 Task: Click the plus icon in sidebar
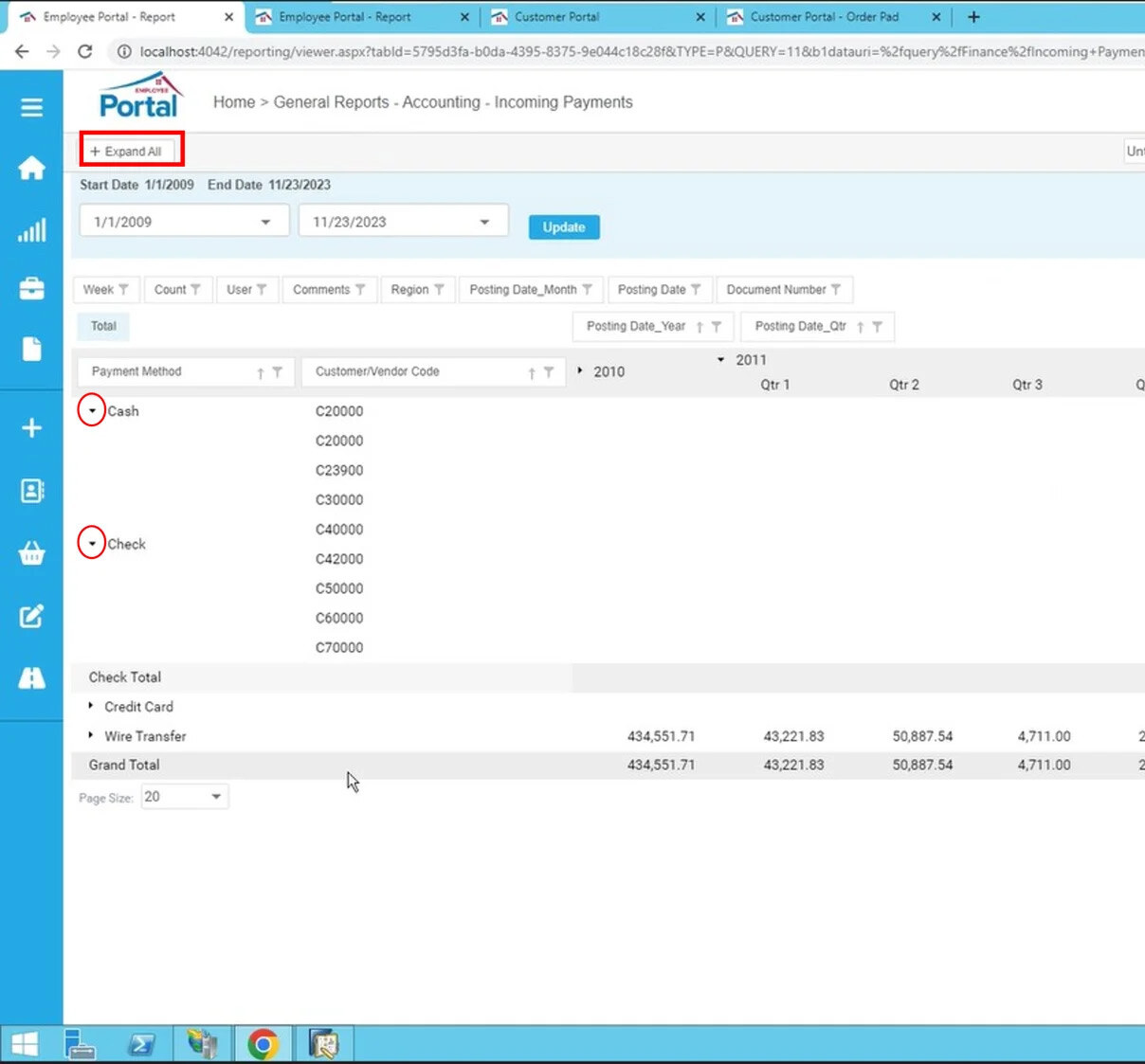coord(31,427)
